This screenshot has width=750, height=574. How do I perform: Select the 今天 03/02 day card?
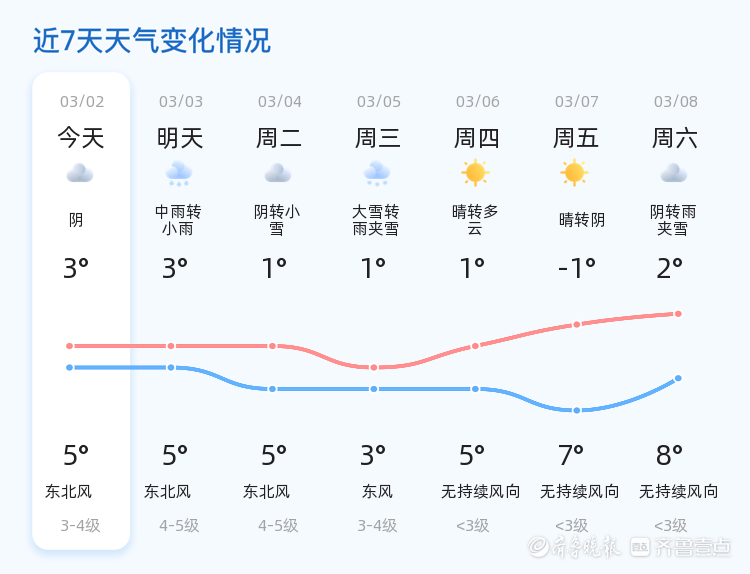click(81, 311)
